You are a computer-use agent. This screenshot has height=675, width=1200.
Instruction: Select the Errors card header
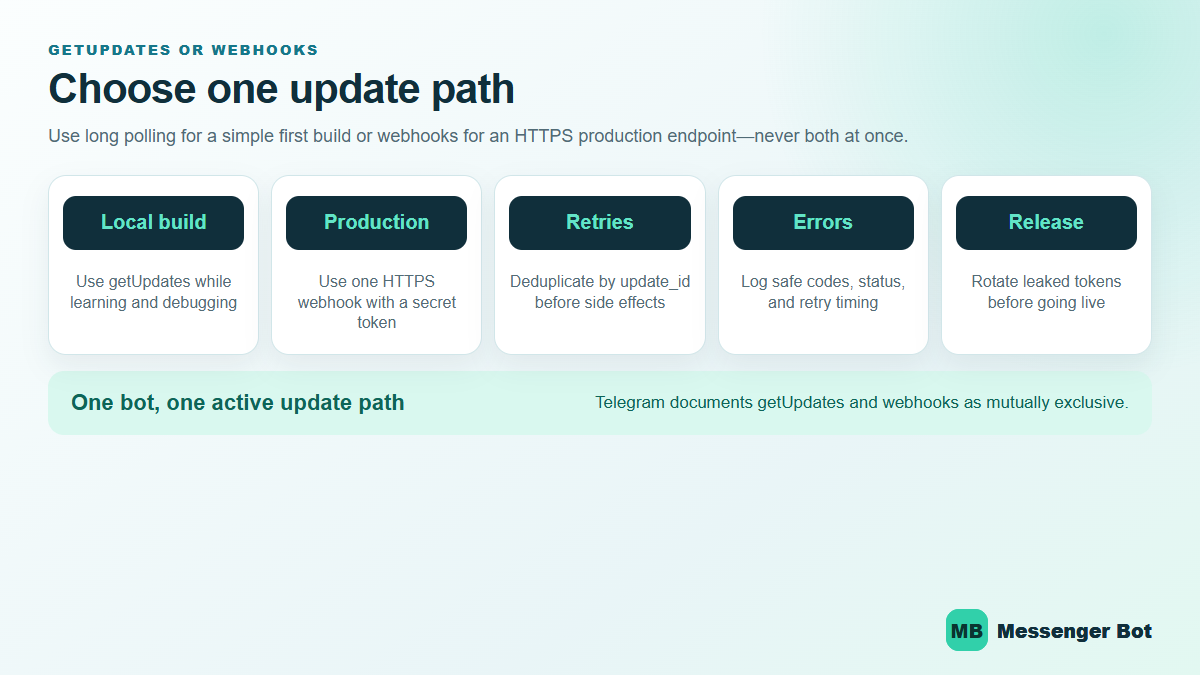[x=823, y=222]
